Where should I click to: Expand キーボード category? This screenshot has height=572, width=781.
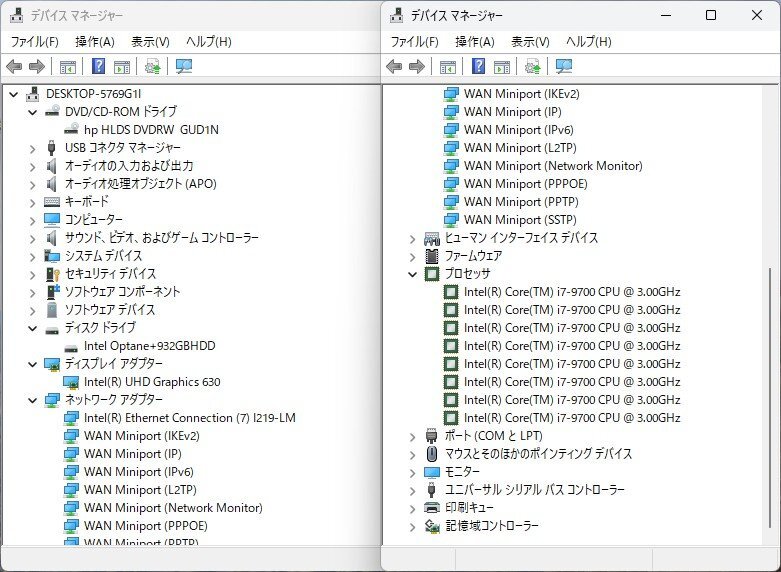[x=32, y=202]
